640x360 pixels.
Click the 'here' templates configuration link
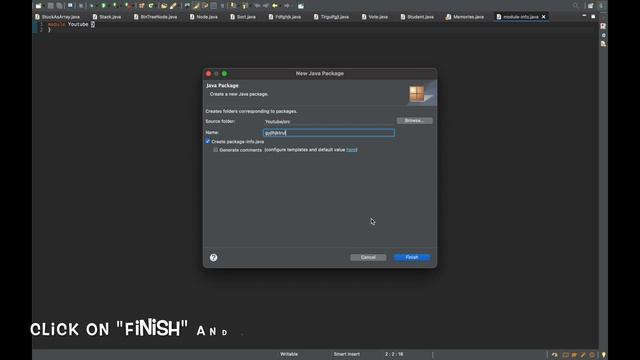[351, 150]
